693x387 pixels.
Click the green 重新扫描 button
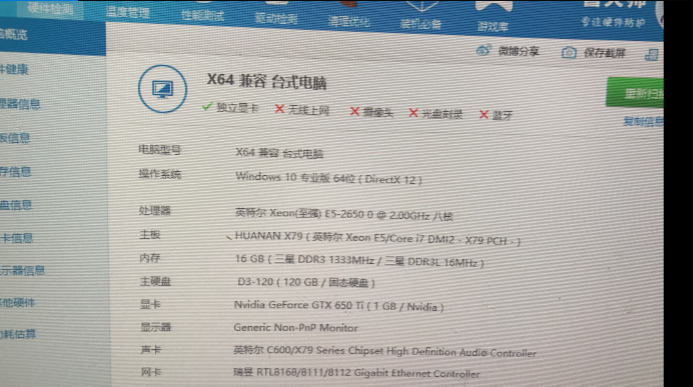[635, 93]
